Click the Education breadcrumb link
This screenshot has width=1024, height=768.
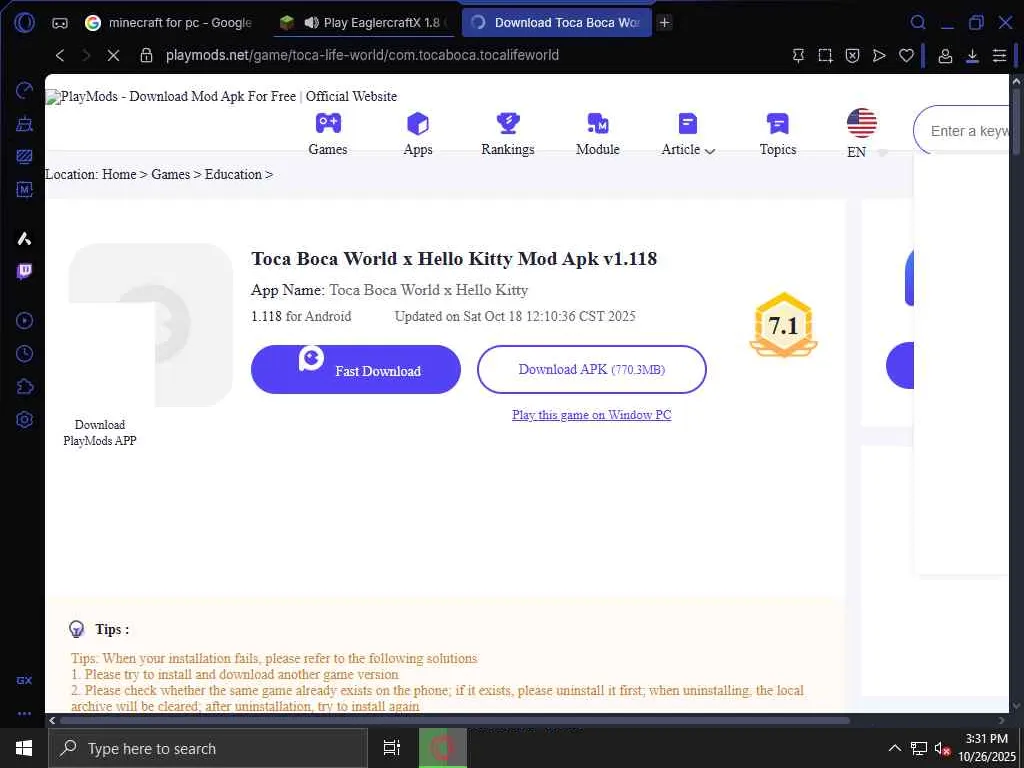coord(233,174)
